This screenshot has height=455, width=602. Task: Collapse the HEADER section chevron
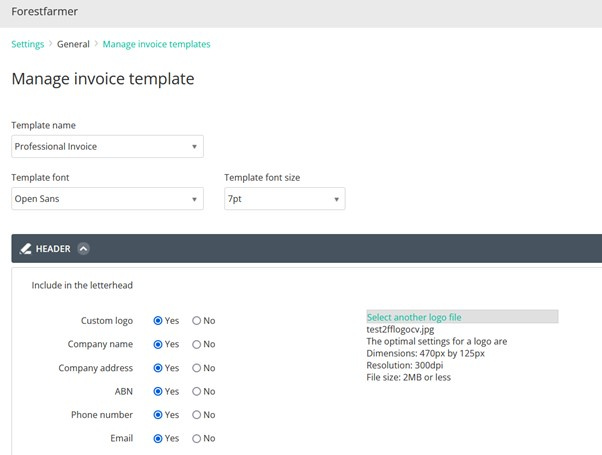click(83, 249)
